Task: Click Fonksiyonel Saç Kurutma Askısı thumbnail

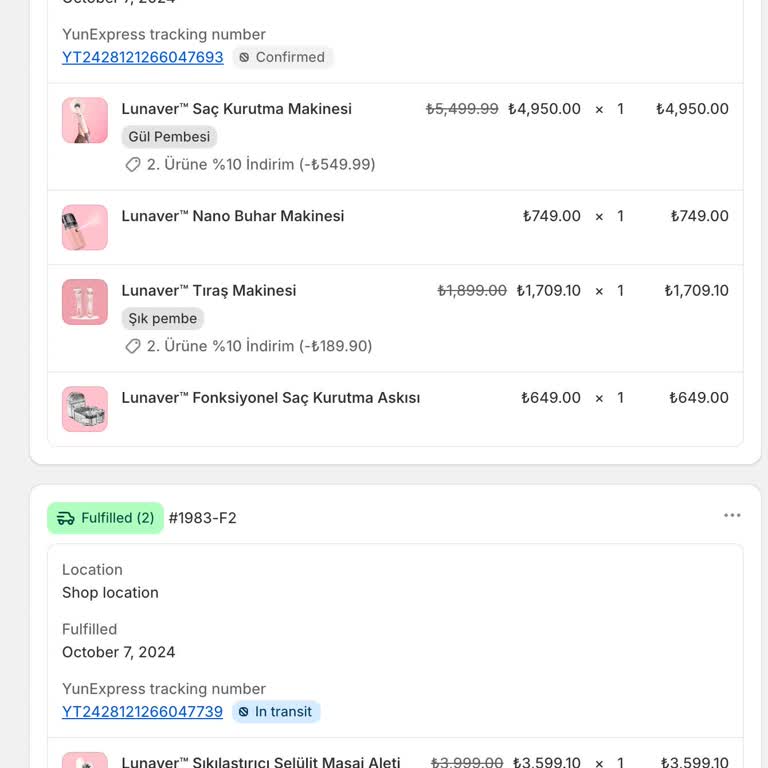Action: point(85,409)
